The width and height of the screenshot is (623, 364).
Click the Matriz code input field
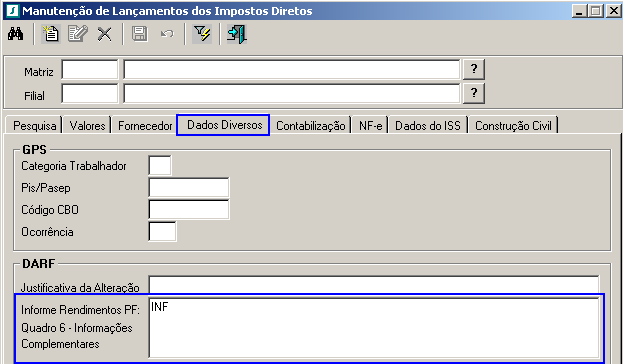pyautogui.click(x=90, y=70)
